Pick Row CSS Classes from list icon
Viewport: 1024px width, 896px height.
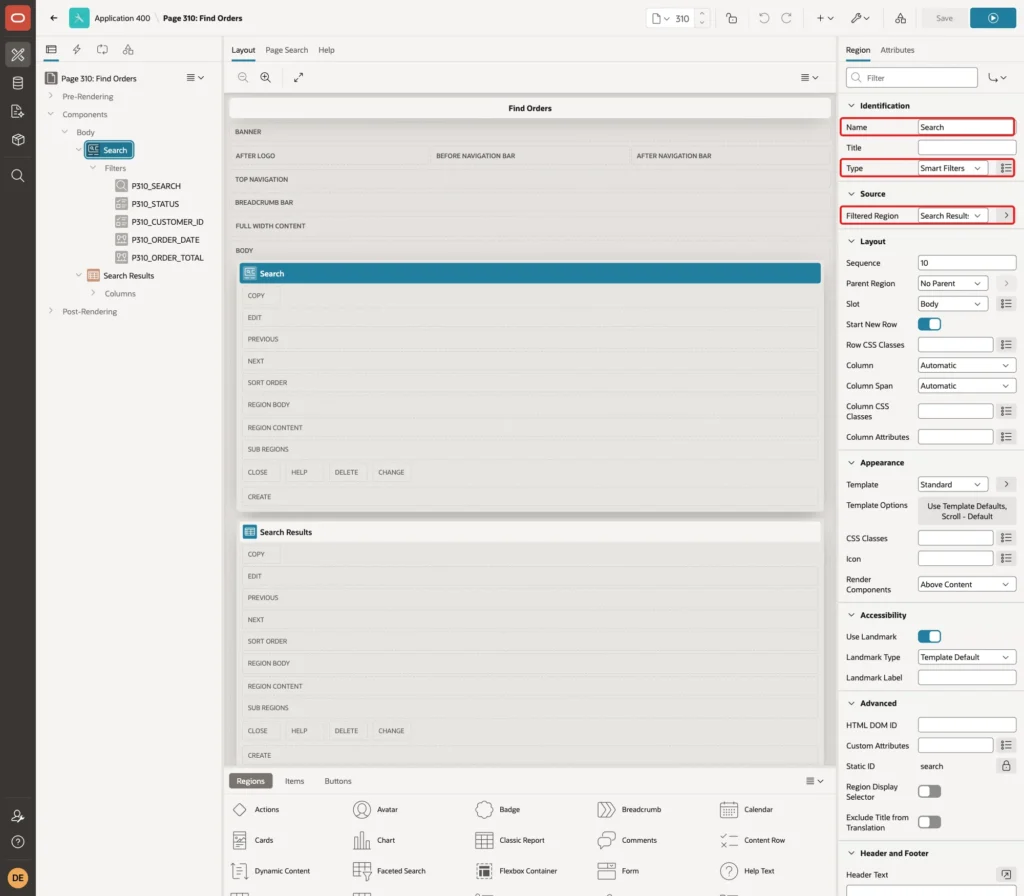pos(1006,345)
